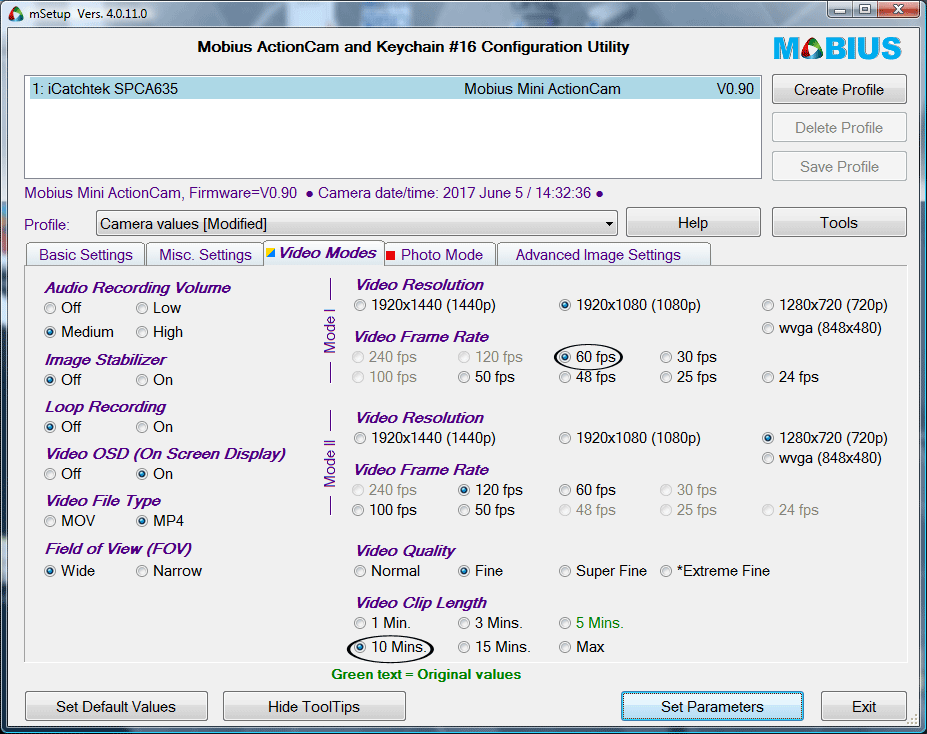Set Video Clip Length to 10 Mins.
The width and height of the screenshot is (927, 734).
click(x=390, y=647)
